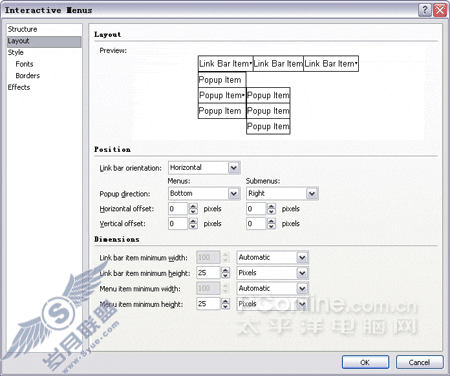Click the OK button
Viewport: 450px width, 376px height.
tap(365, 362)
